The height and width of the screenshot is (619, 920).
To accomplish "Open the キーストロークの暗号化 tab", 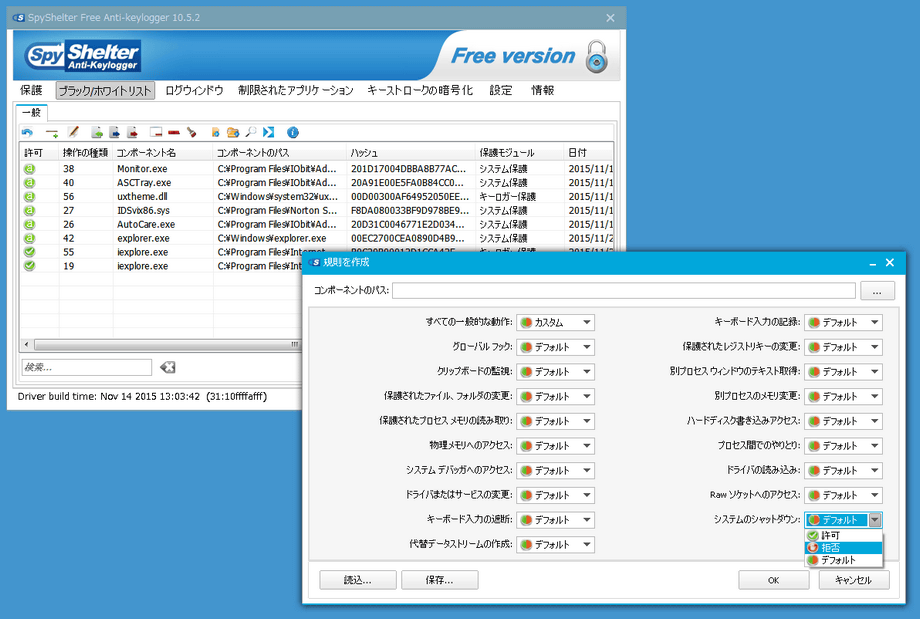I will (420, 90).
